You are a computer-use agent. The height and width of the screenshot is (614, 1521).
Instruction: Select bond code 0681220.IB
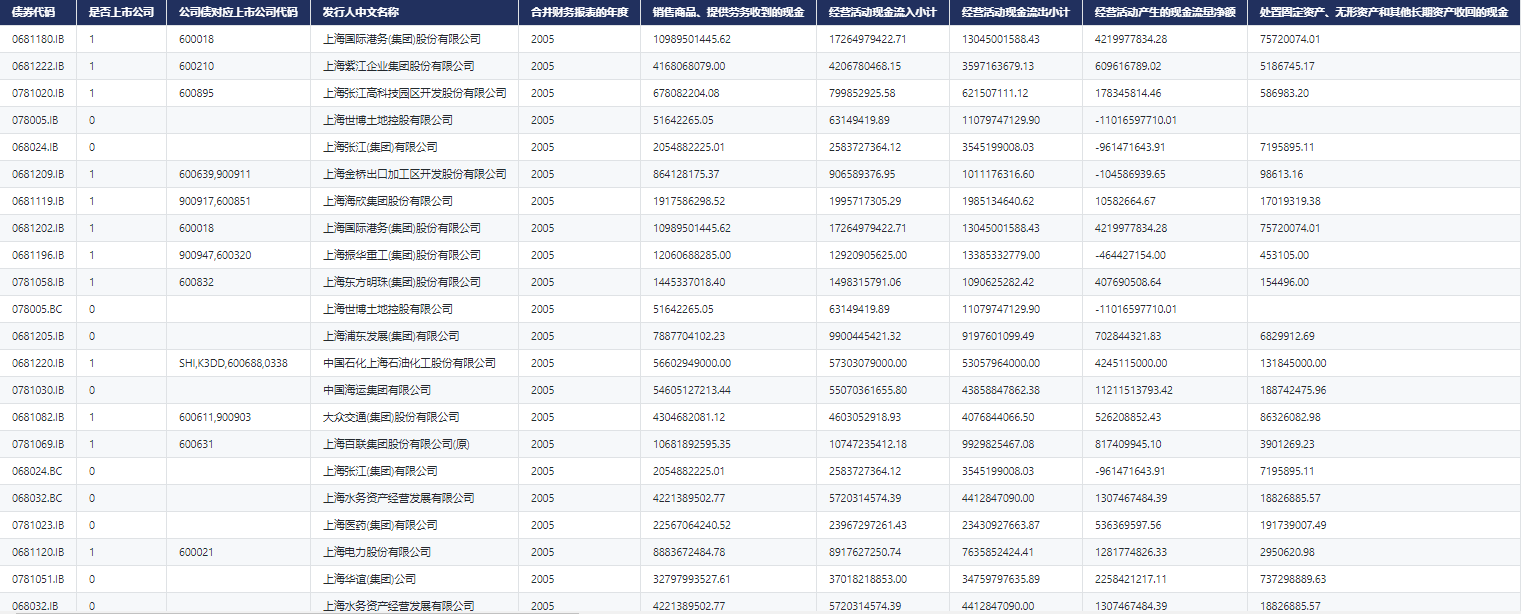pos(38,363)
